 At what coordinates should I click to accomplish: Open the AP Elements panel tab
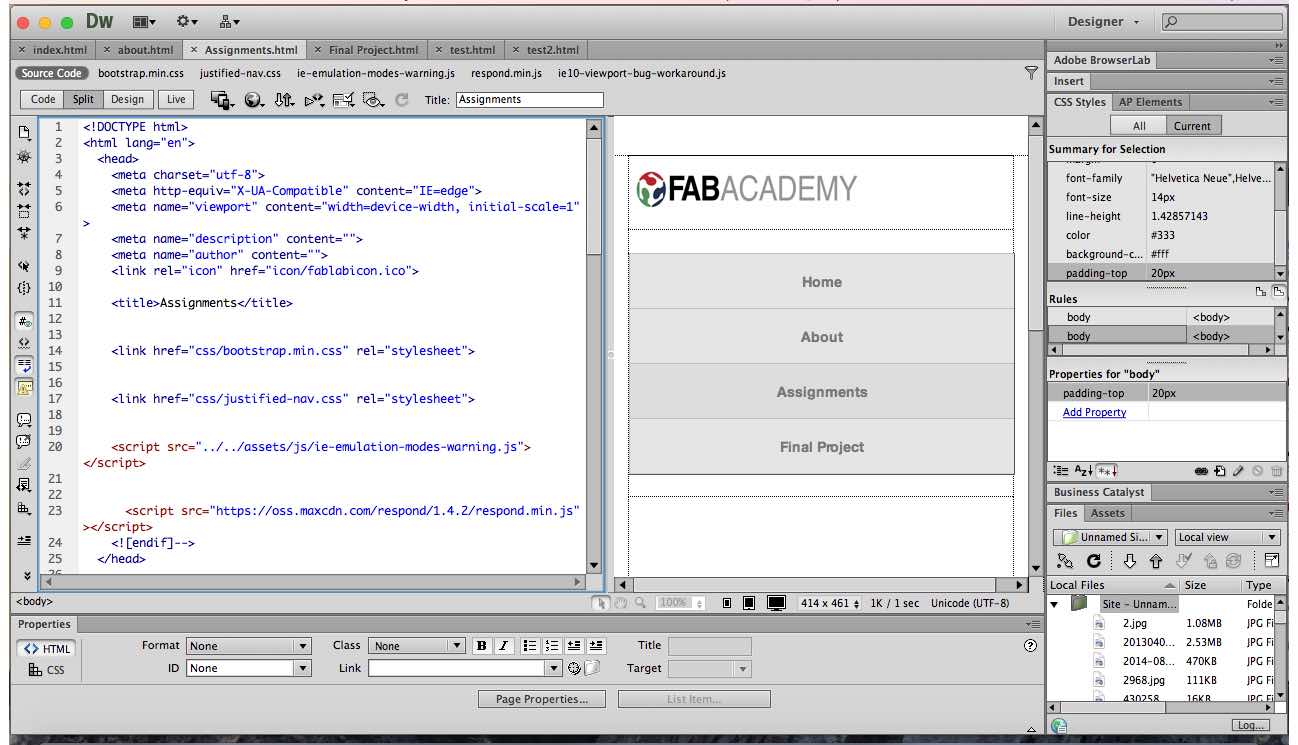[1150, 102]
